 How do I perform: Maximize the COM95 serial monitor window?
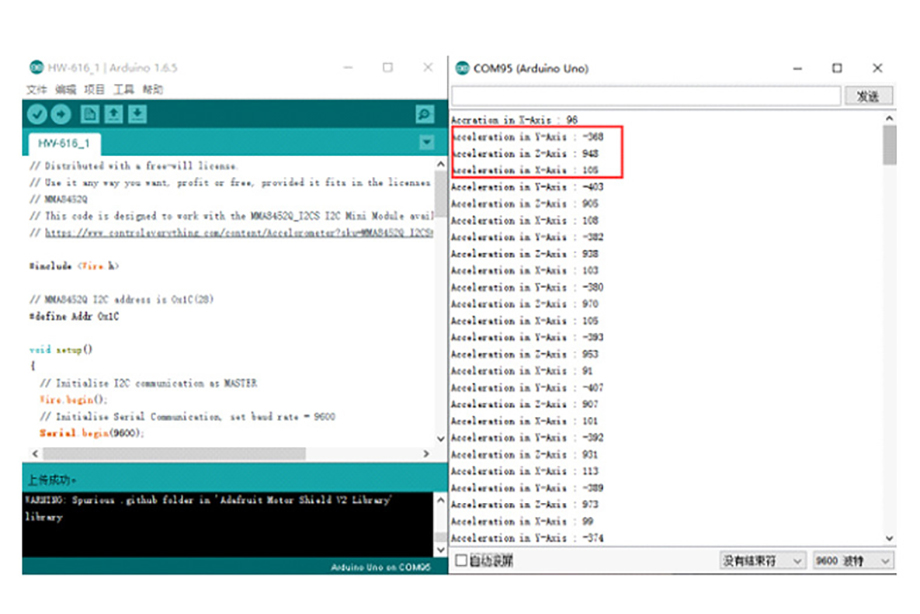point(837,68)
